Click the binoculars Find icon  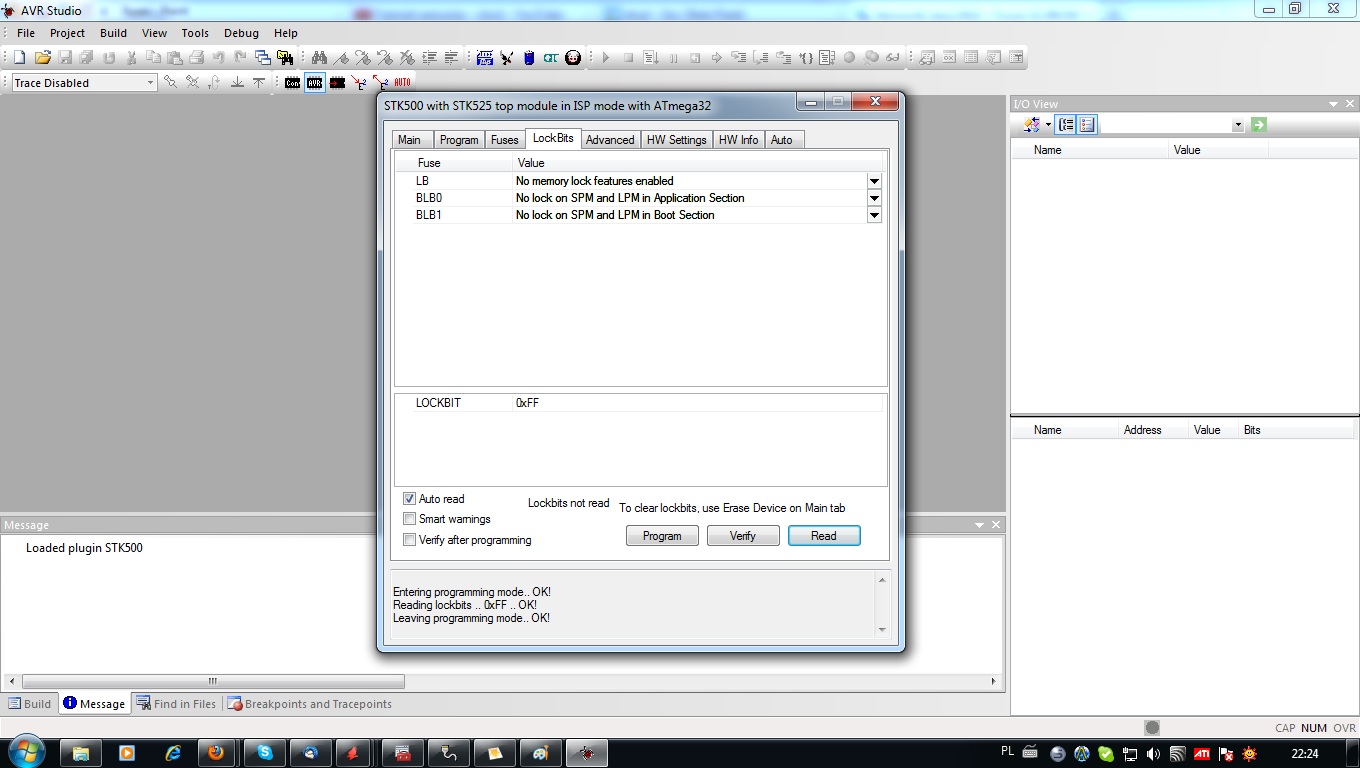(x=319, y=58)
